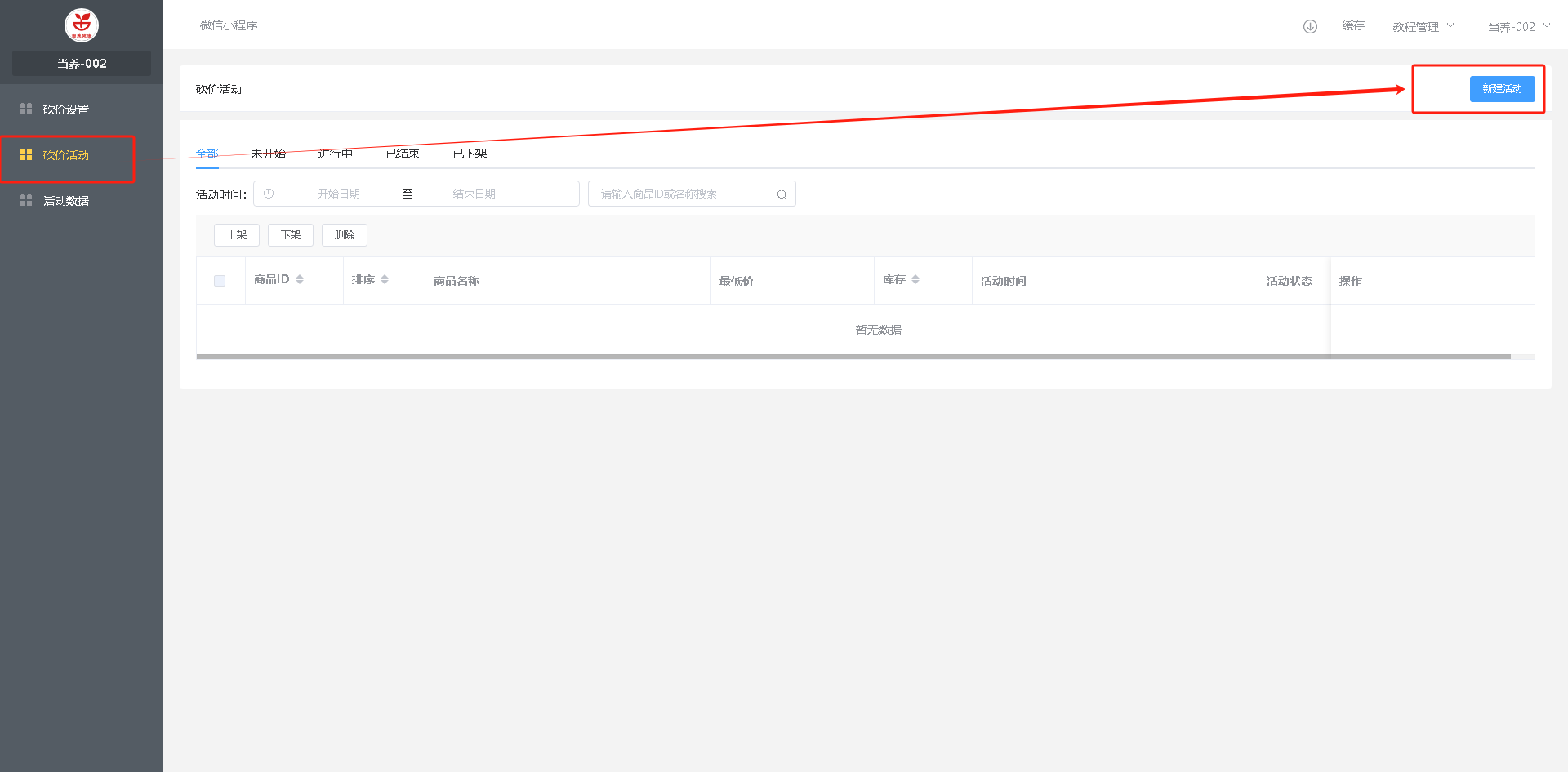The width and height of the screenshot is (1568, 772).
Task: Click the shop logo avatar in sidebar
Action: pos(82,25)
